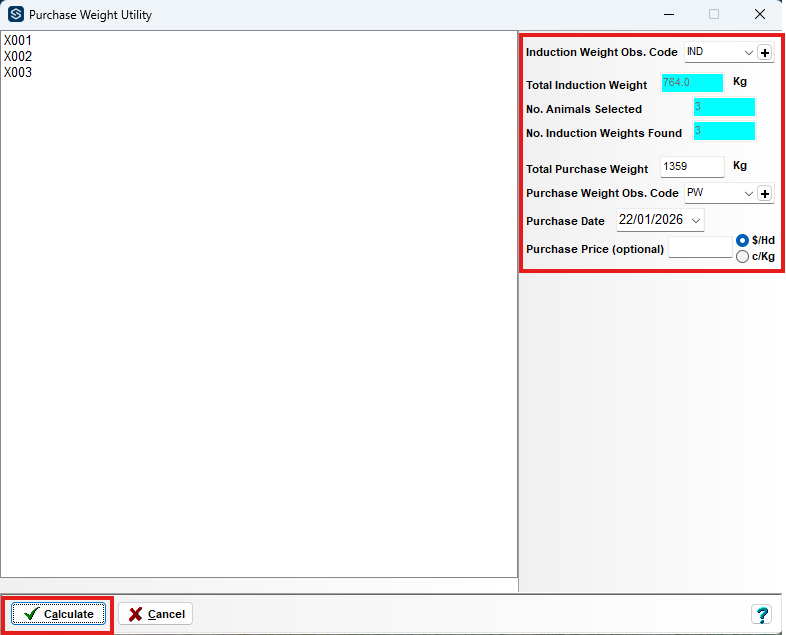Expand Purchase Weight Obs. Code dropdown
Viewport: 786px width, 635px height.
tap(749, 194)
